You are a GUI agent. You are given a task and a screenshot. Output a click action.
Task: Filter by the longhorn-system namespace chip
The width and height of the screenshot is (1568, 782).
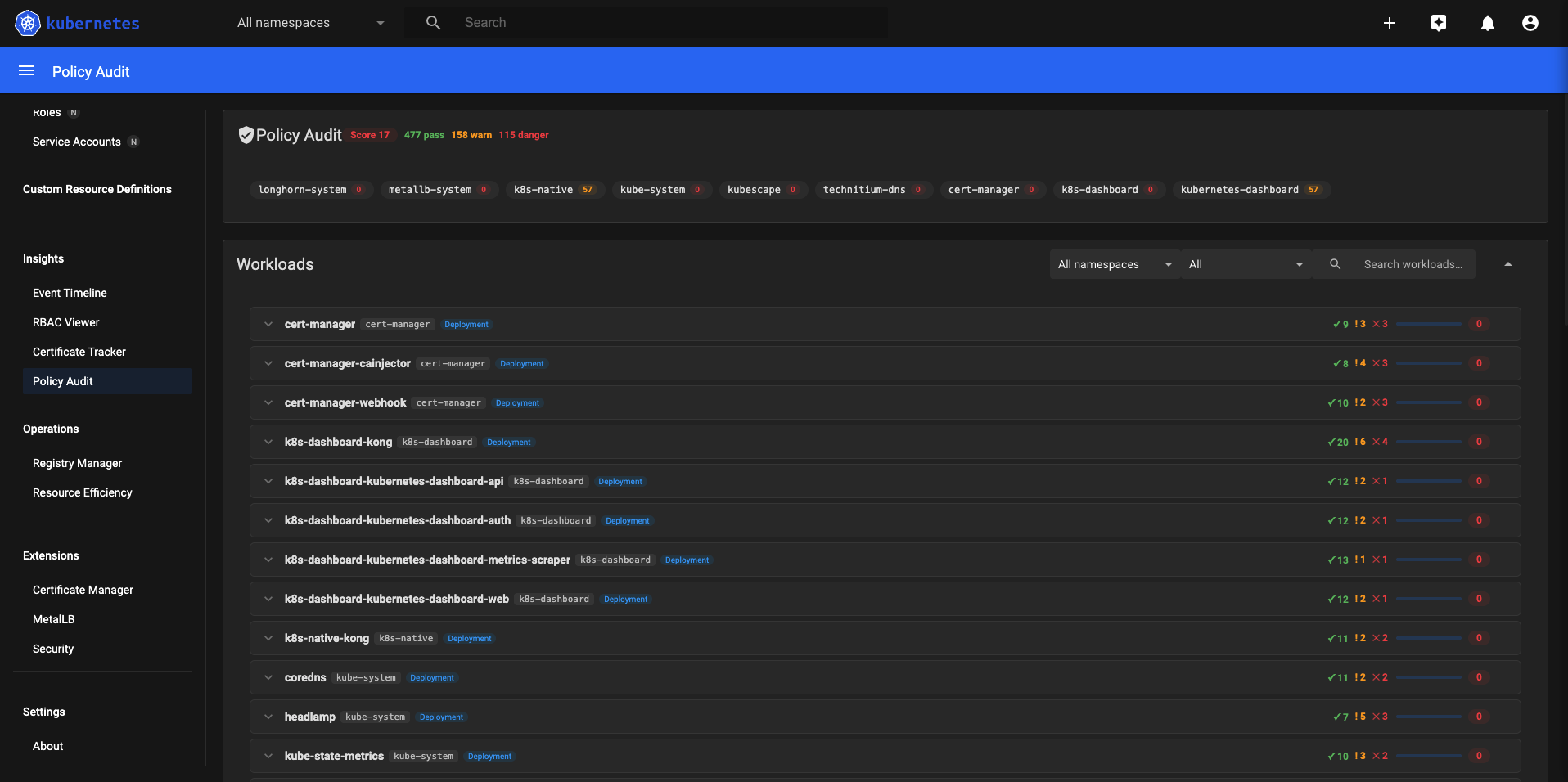(x=311, y=190)
